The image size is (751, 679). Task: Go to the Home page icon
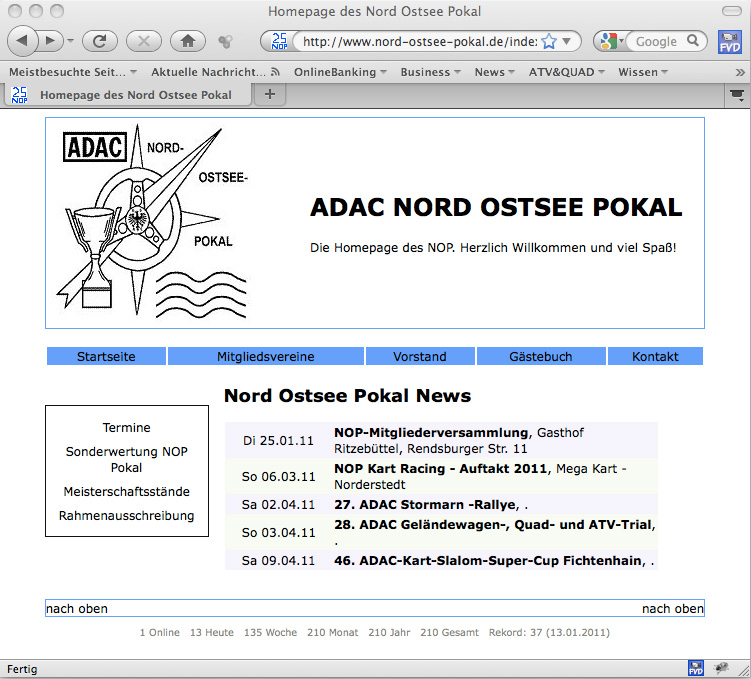[187, 41]
